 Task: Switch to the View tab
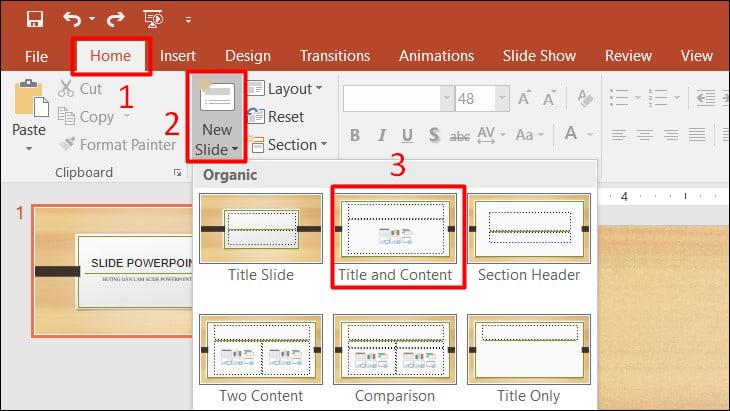click(696, 56)
